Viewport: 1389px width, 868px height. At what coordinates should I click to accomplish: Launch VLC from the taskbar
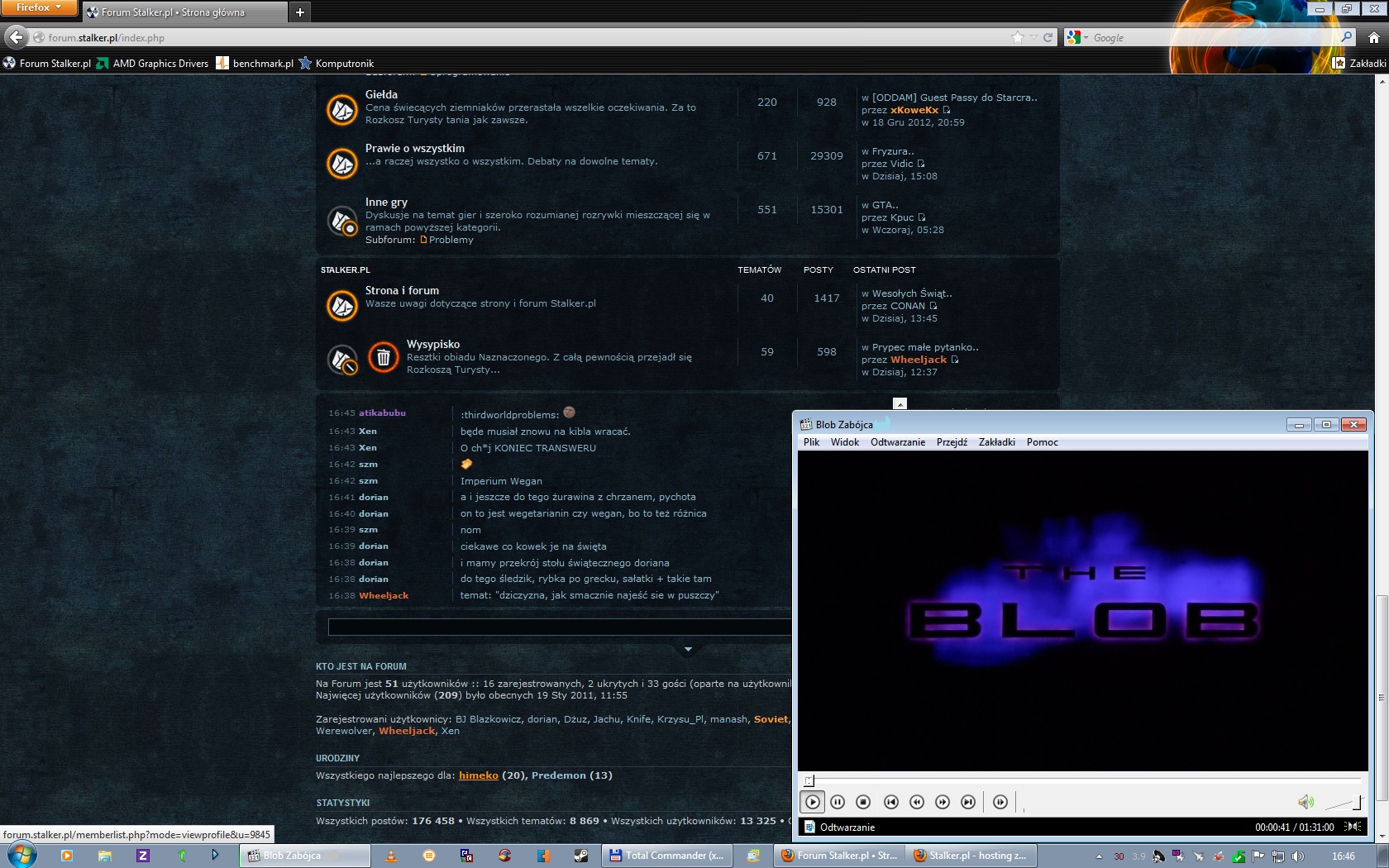pyautogui.click(x=392, y=856)
